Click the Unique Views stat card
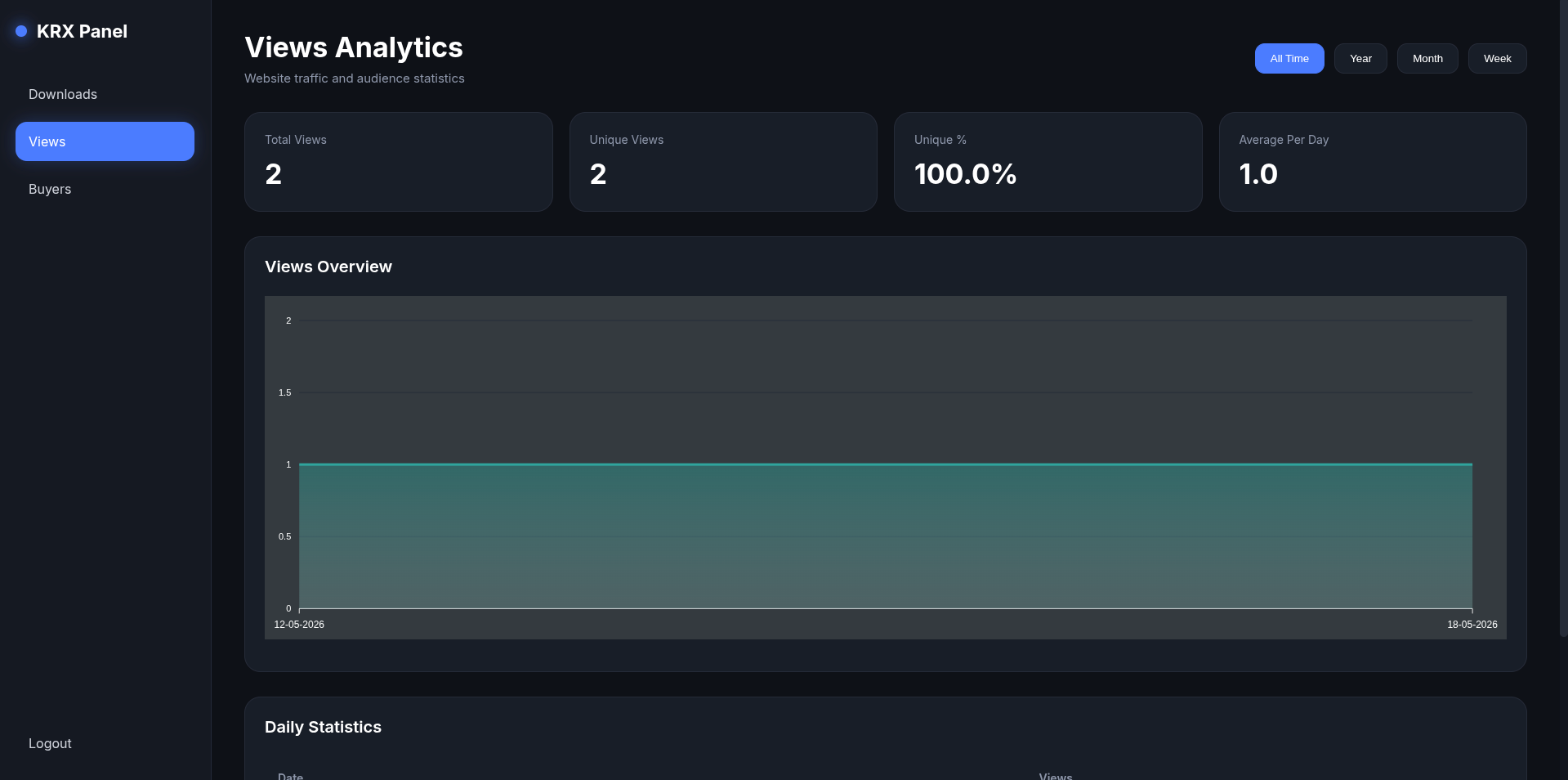Screen dimensions: 1568x780 click(x=723, y=162)
